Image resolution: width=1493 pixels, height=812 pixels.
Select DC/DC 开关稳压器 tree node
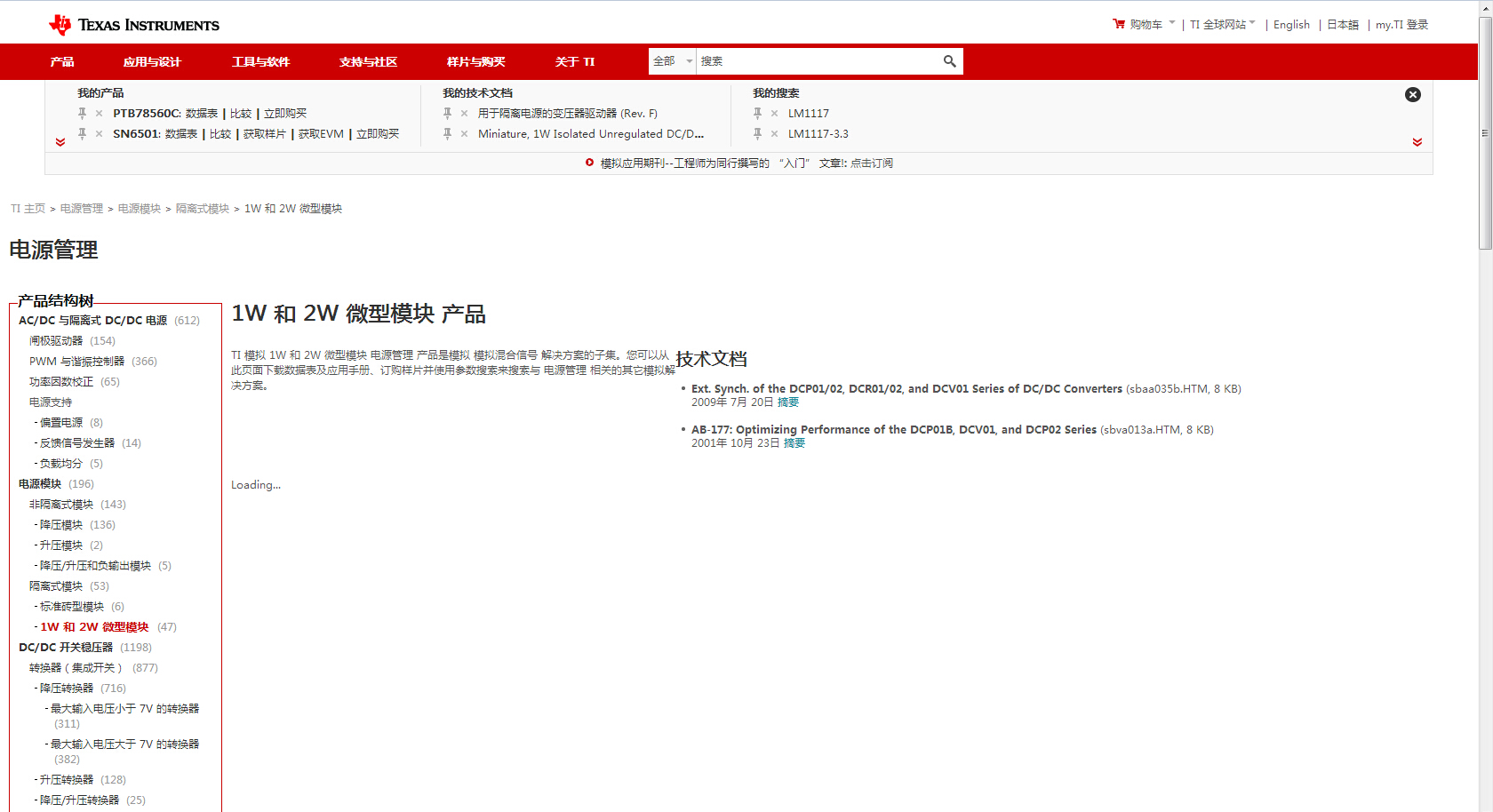66,648
